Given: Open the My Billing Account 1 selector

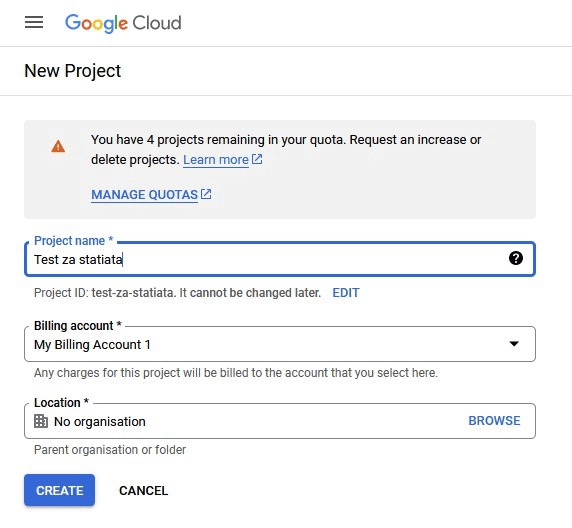Looking at the screenshot, I should pos(280,344).
